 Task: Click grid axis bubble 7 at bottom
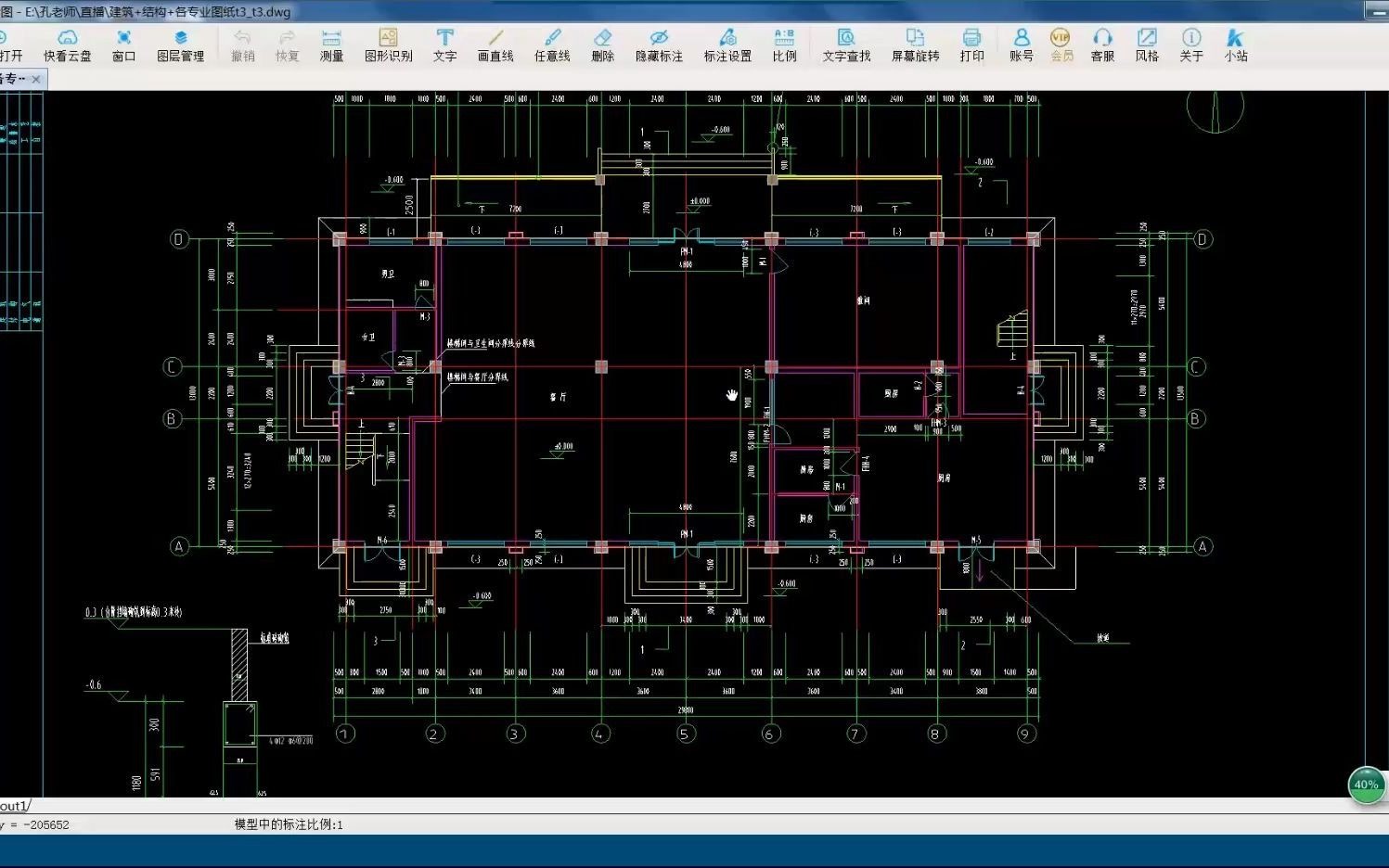[855, 734]
